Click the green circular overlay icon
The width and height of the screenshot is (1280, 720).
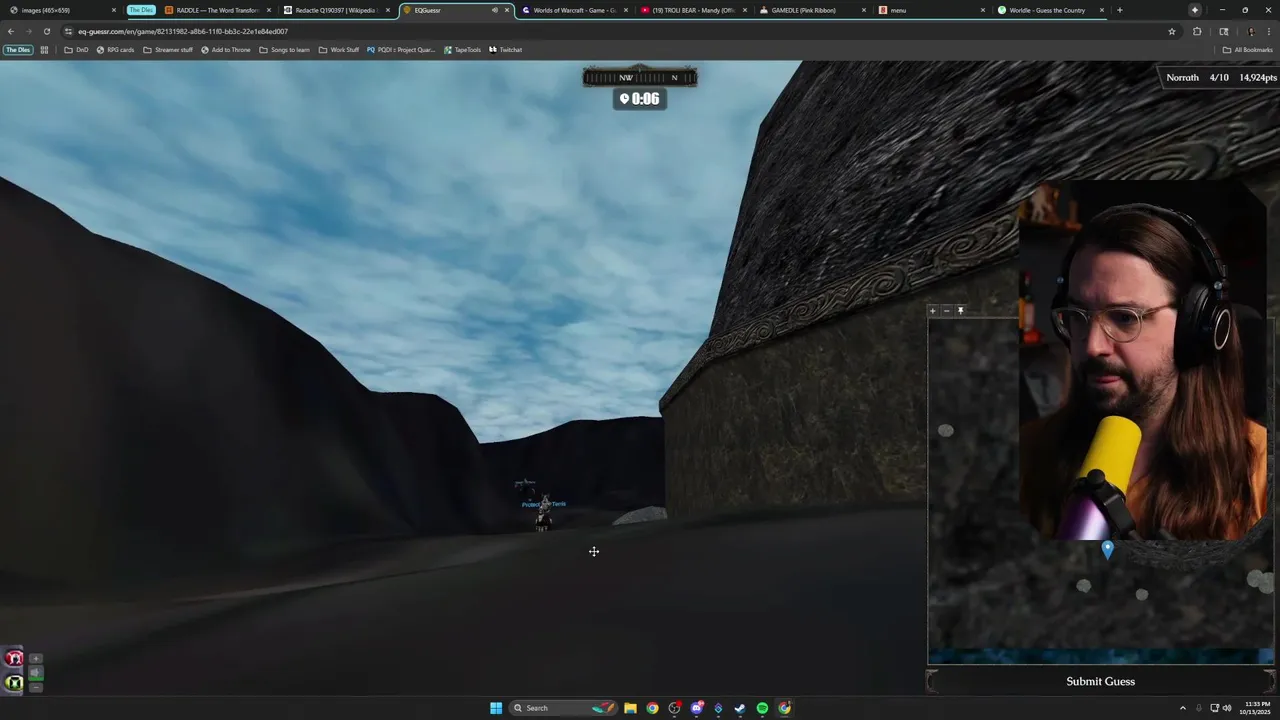coord(14,683)
